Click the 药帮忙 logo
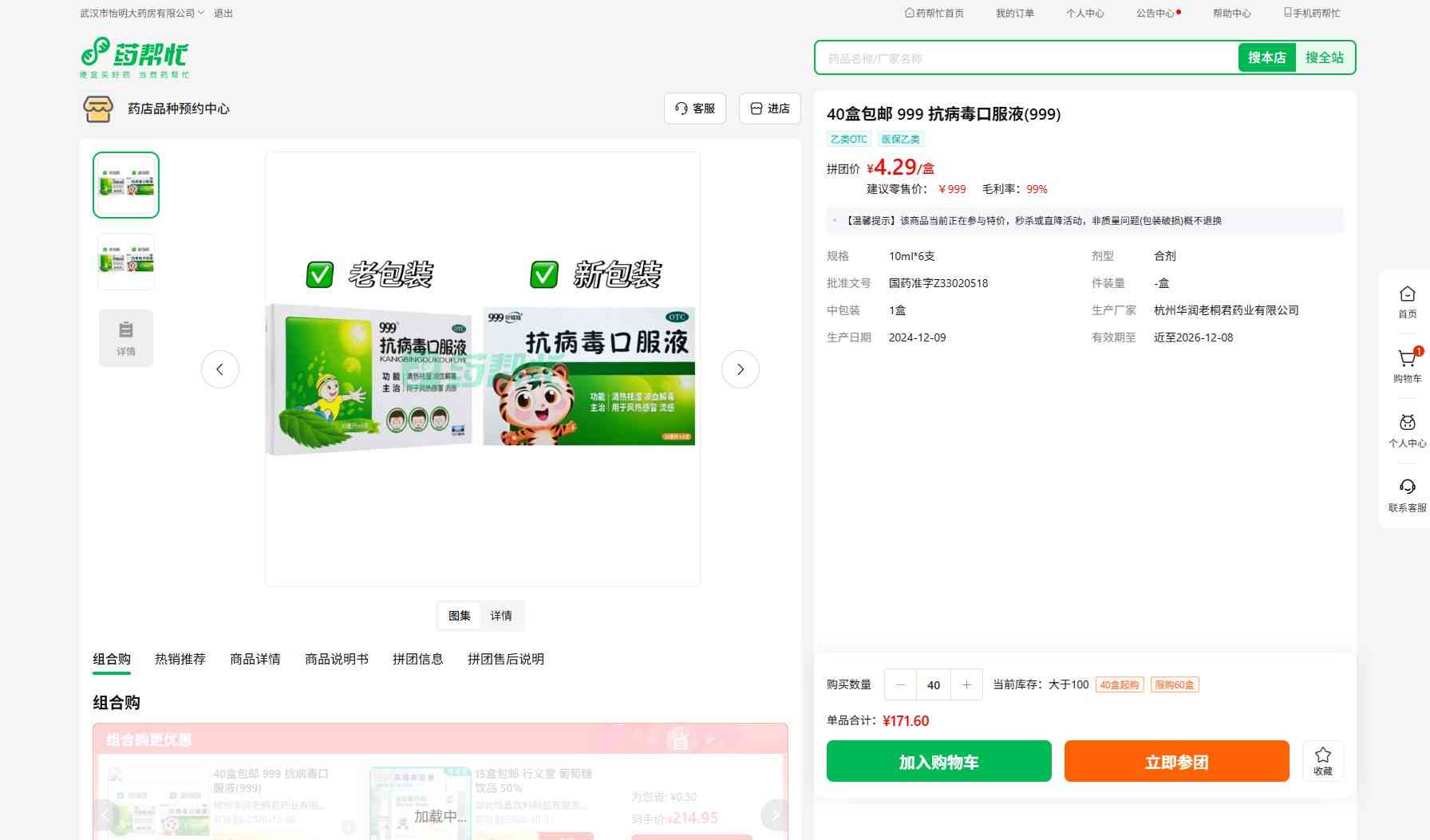The height and width of the screenshot is (840, 1430). 135,57
